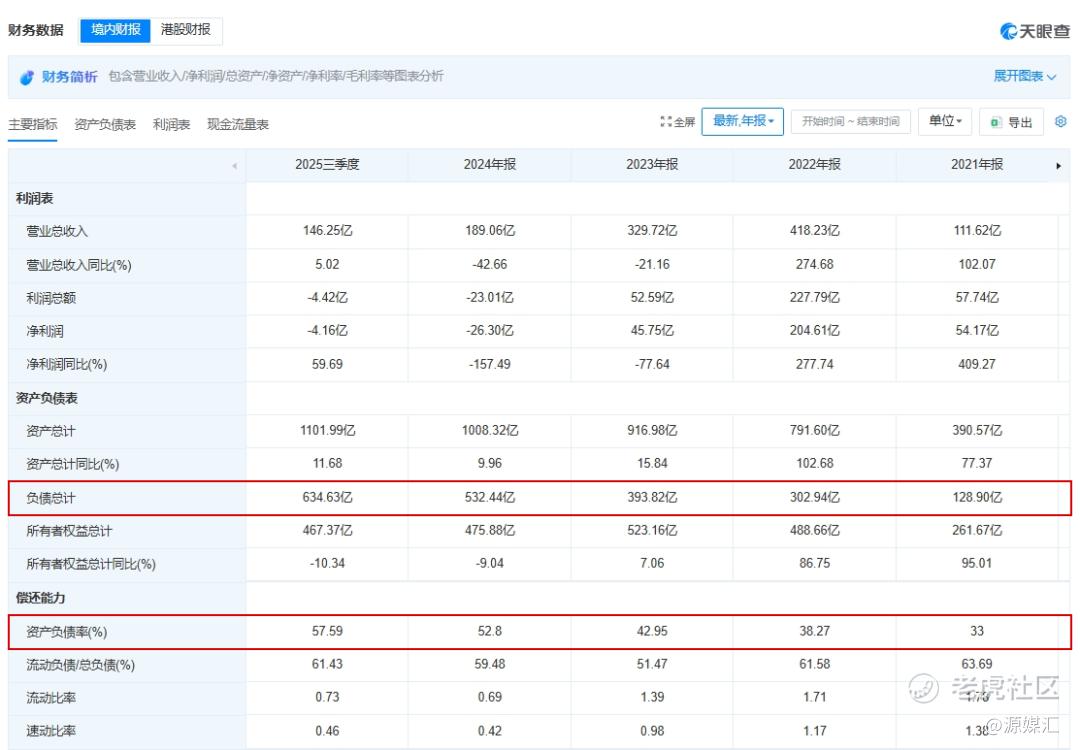1080x750 pixels.
Task: Click the 财务简析 link
Action: click(x=70, y=76)
